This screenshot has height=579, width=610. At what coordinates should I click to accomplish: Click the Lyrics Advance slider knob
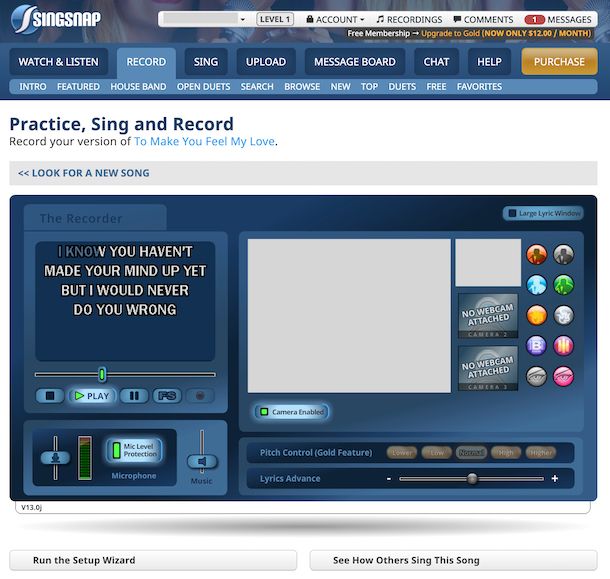[472, 478]
